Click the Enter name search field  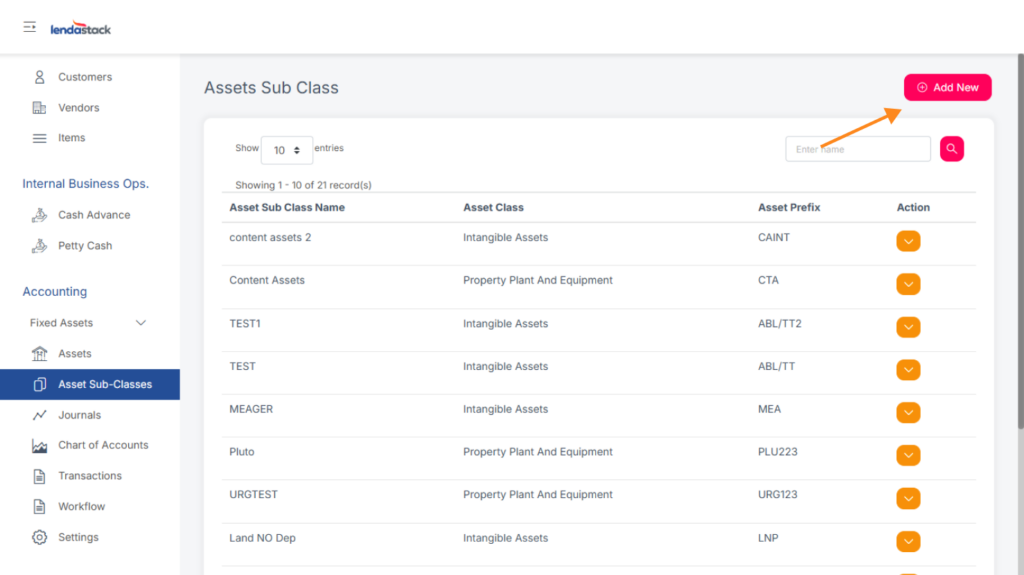pos(857,149)
